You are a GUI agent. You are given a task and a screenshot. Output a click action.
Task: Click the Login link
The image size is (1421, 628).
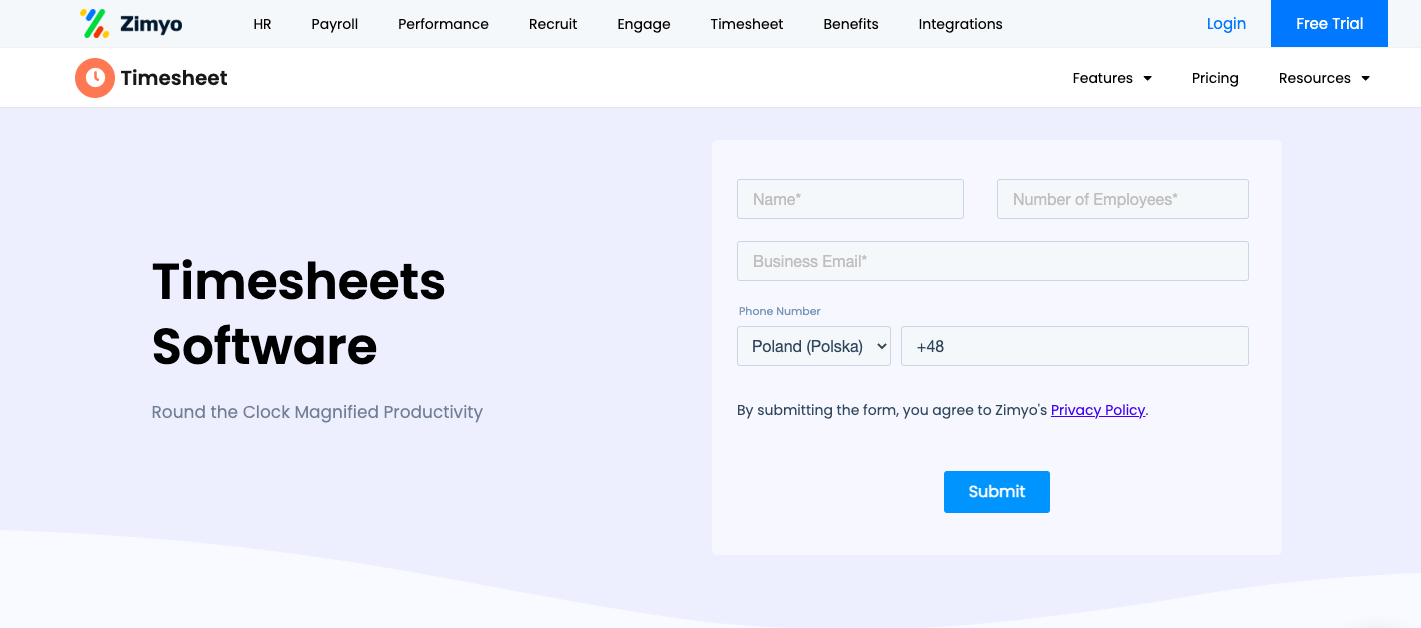pos(1226,24)
